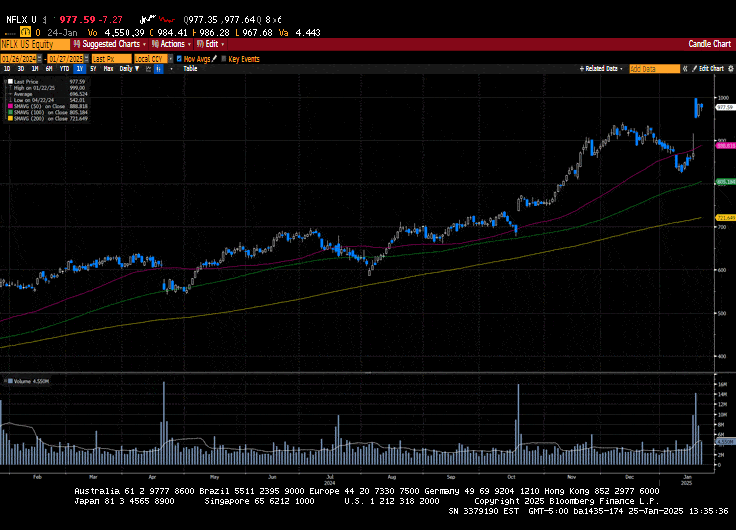Select the line chart type icon
736x530 pixels.
coord(146,69)
